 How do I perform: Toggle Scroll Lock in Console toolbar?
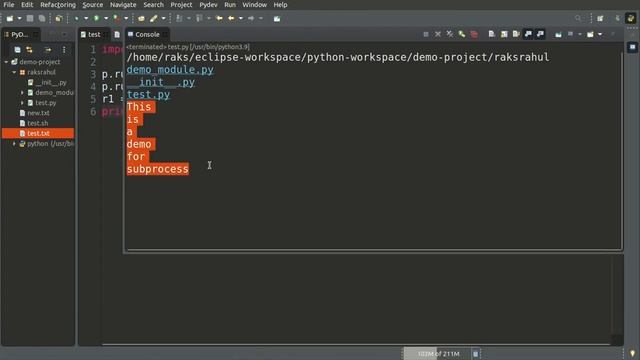pos(504,34)
